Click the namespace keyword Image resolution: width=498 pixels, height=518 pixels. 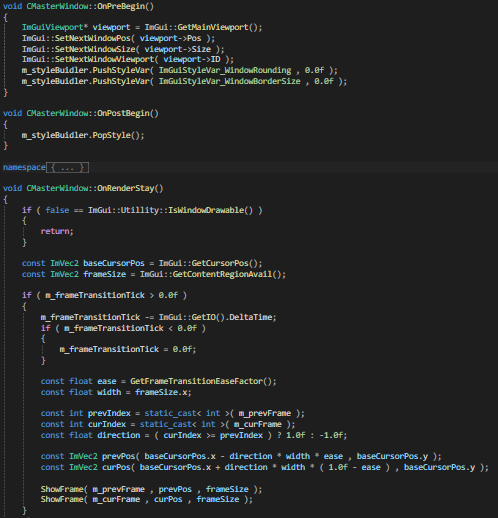(24, 167)
